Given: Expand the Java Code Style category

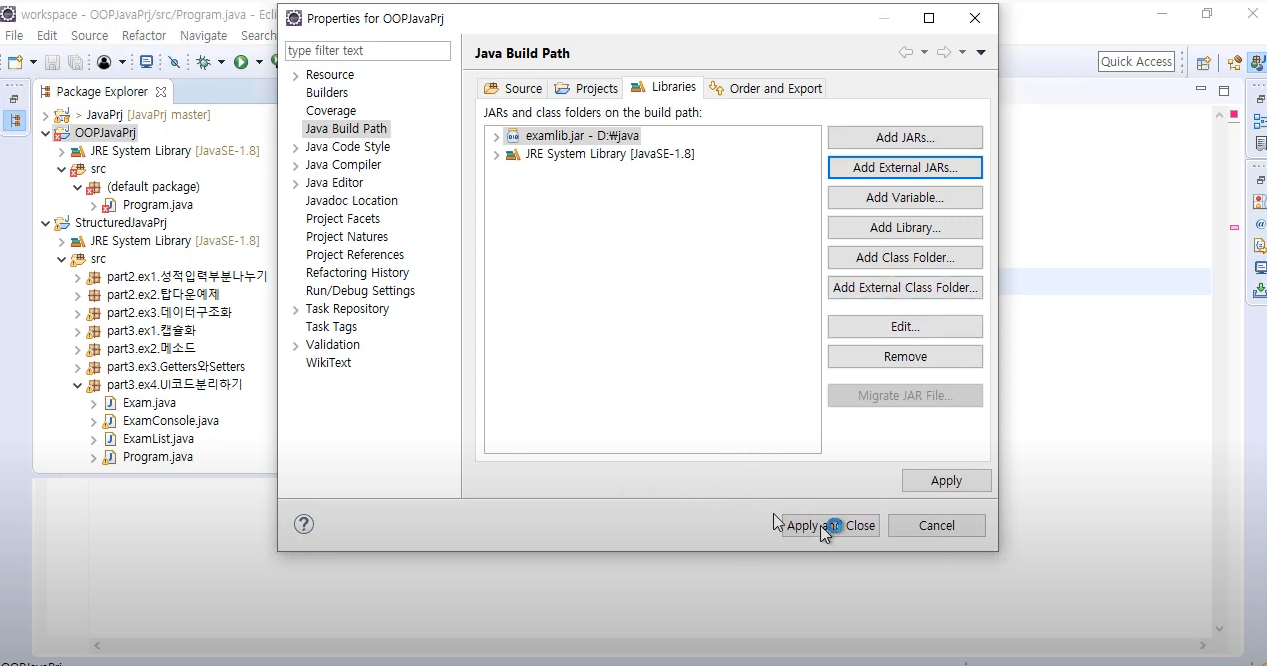Looking at the screenshot, I should (x=295, y=147).
